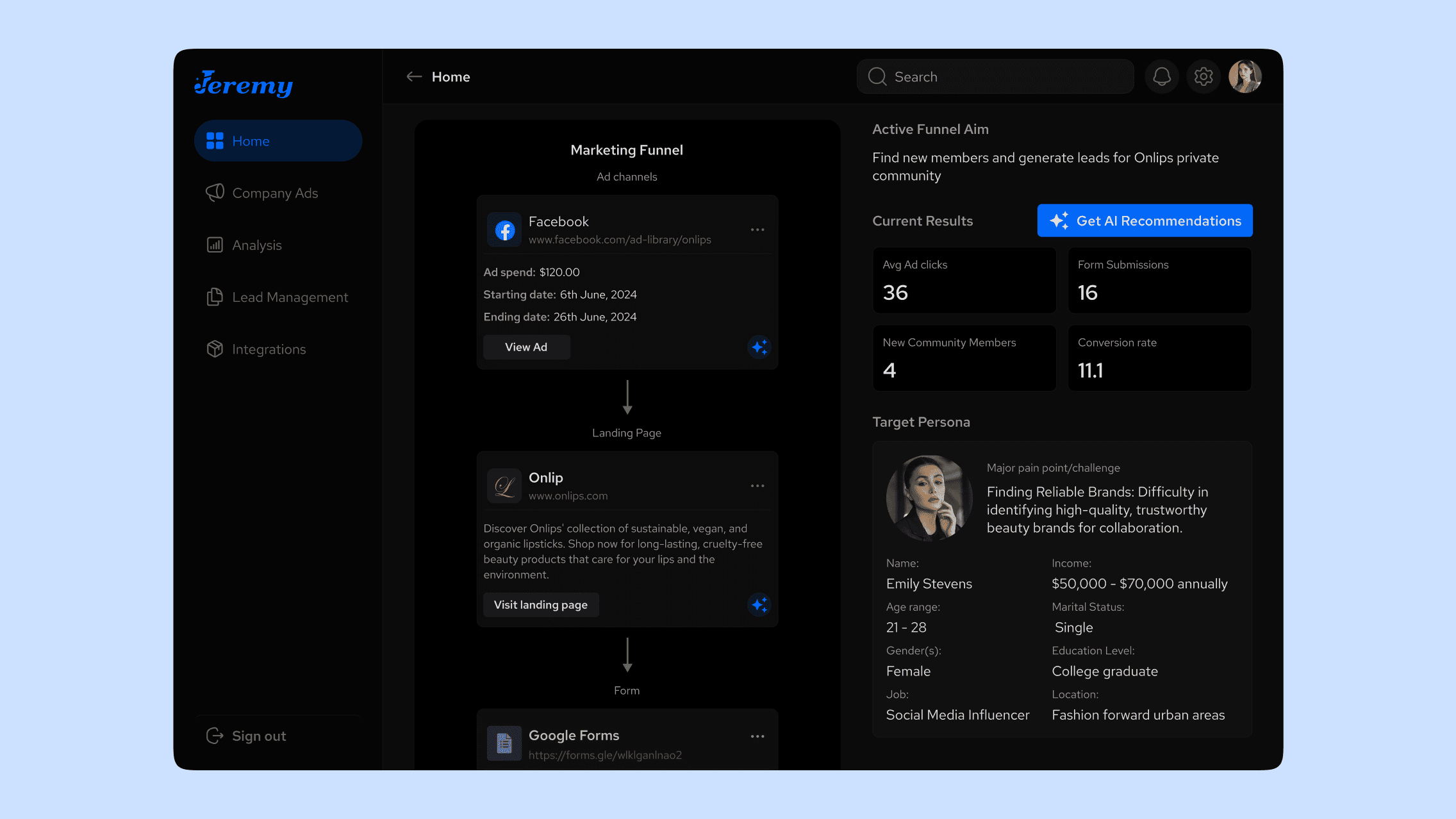
Task: Open settings via gear icon
Action: tap(1204, 77)
